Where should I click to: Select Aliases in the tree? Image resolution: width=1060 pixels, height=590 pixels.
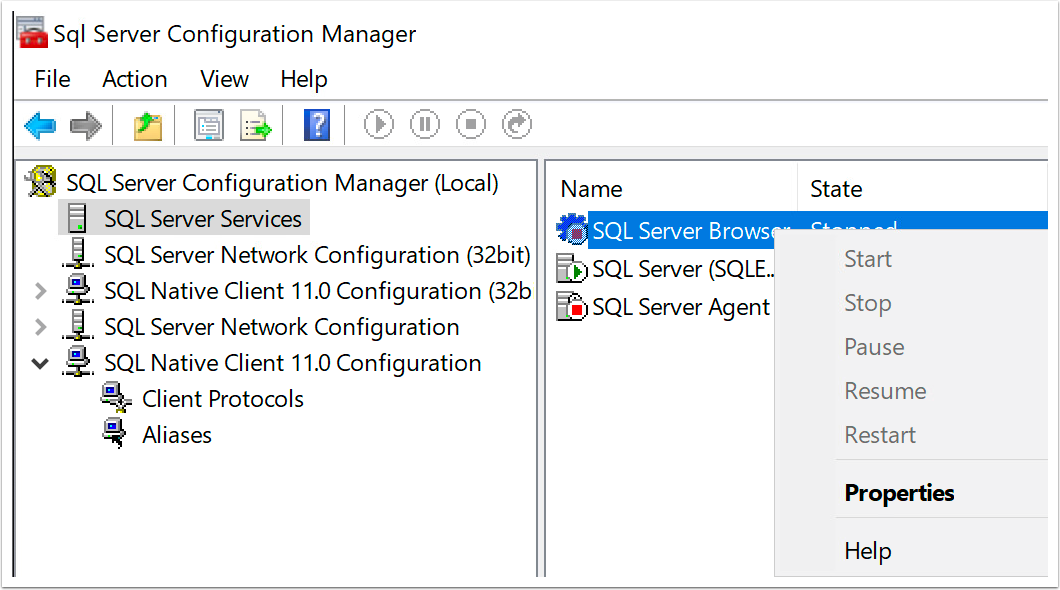click(x=177, y=435)
